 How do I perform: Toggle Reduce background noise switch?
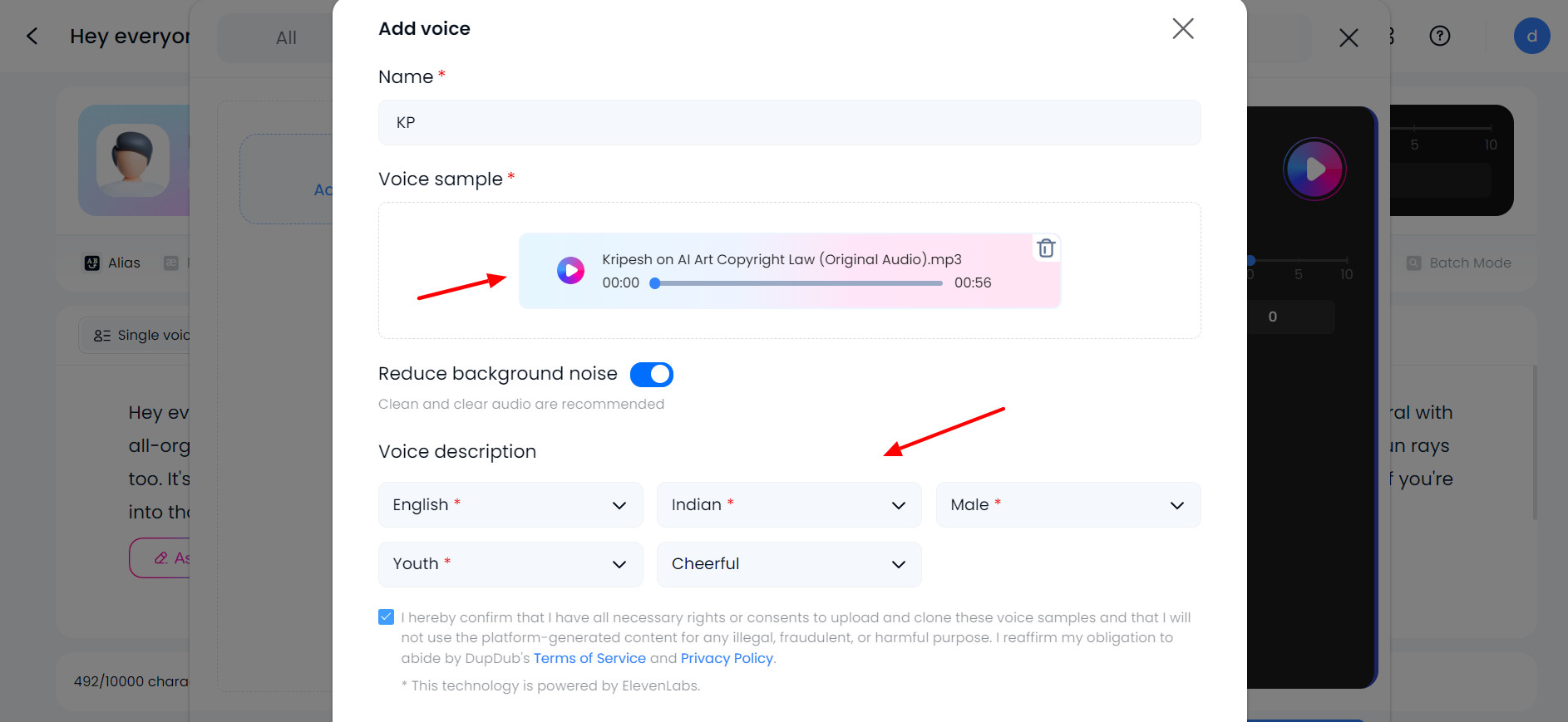(651, 375)
